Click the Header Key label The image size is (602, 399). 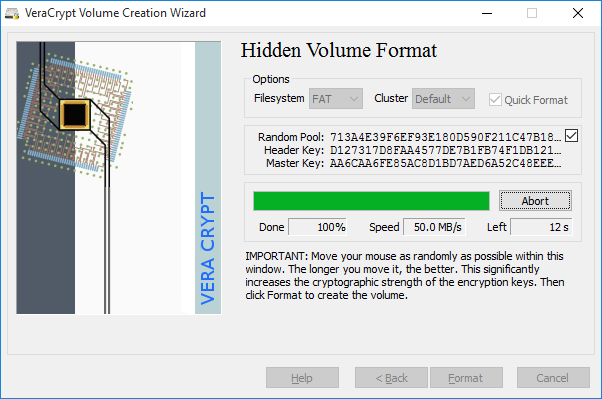[x=294, y=150]
